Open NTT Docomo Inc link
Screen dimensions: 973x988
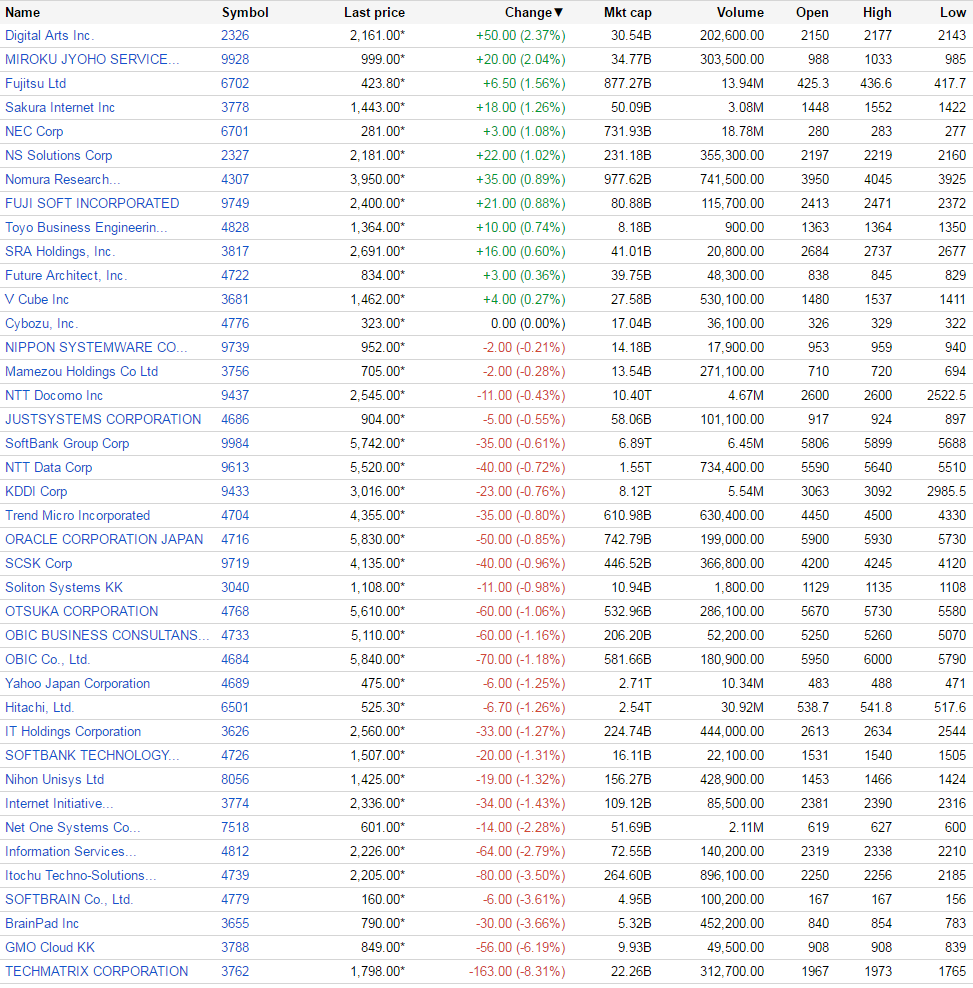pyautogui.click(x=54, y=395)
